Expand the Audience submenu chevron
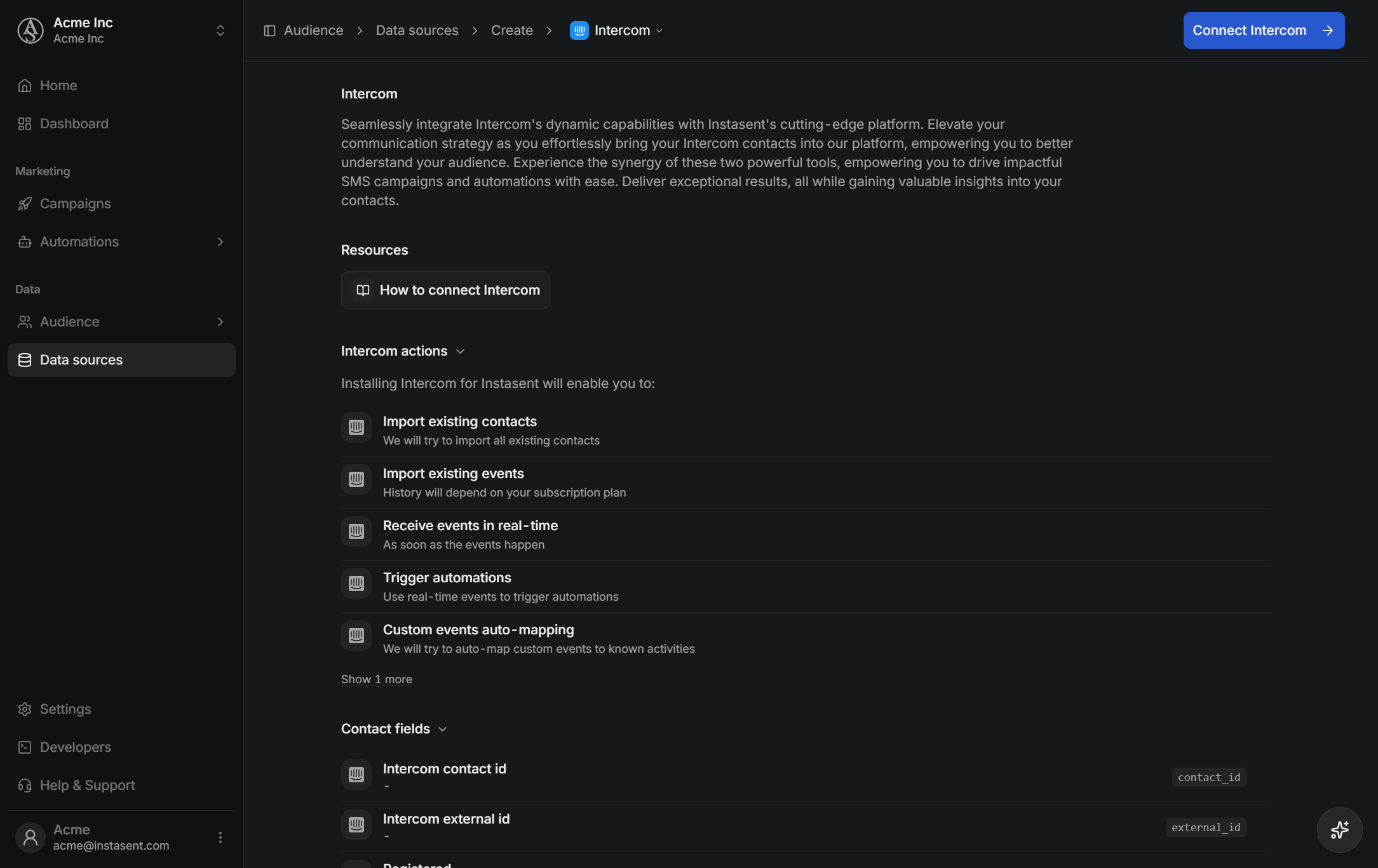This screenshot has height=868, width=1378. [x=220, y=321]
